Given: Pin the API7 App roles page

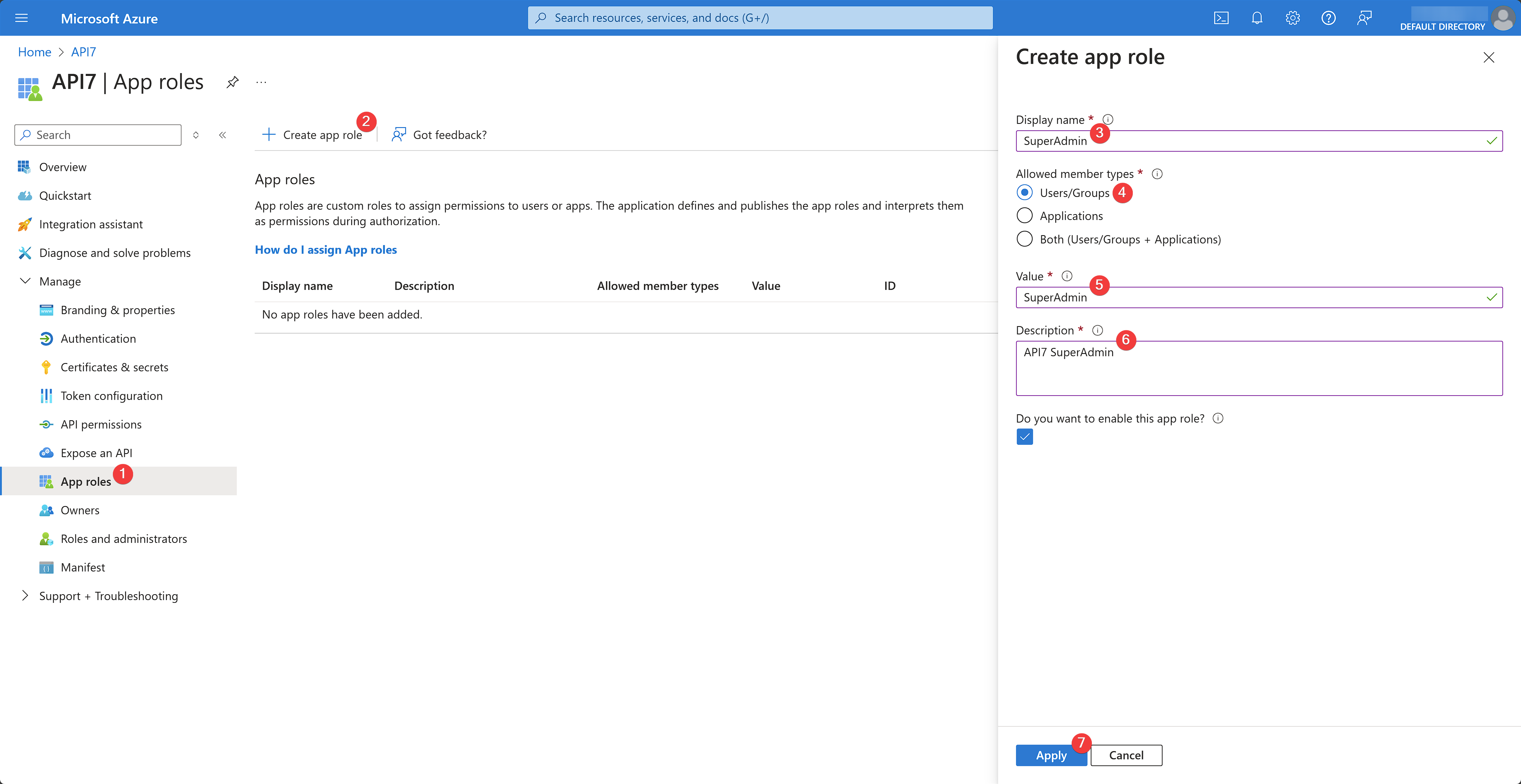Looking at the screenshot, I should tap(232, 82).
